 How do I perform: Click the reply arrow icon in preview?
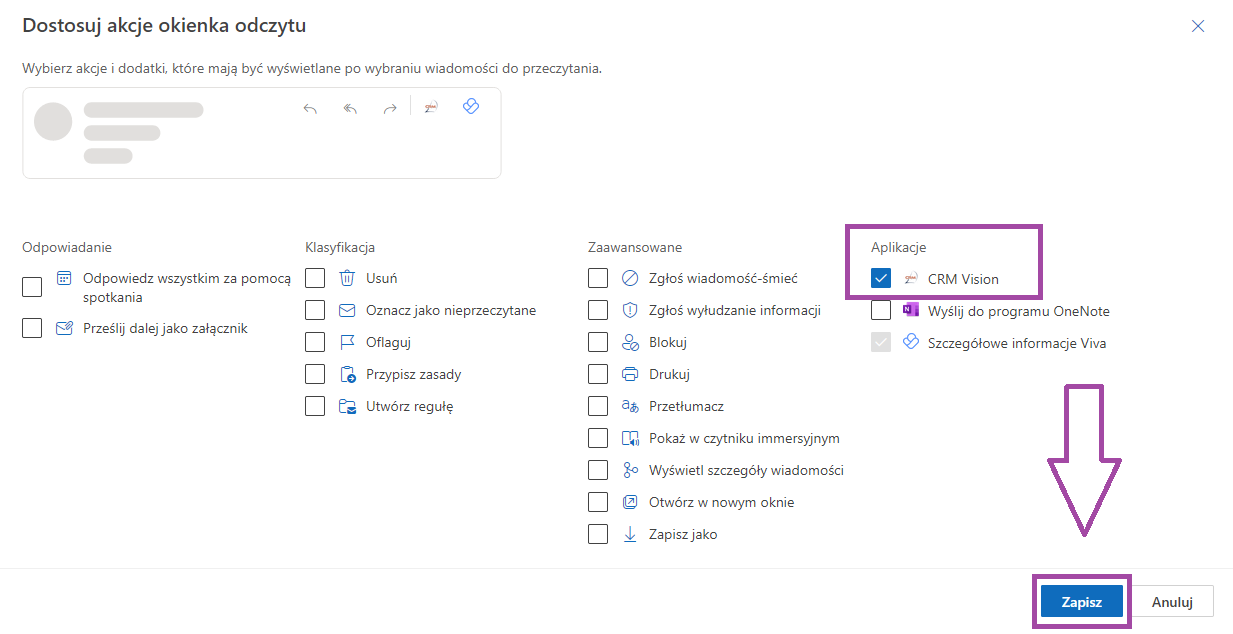pyautogui.click(x=310, y=108)
